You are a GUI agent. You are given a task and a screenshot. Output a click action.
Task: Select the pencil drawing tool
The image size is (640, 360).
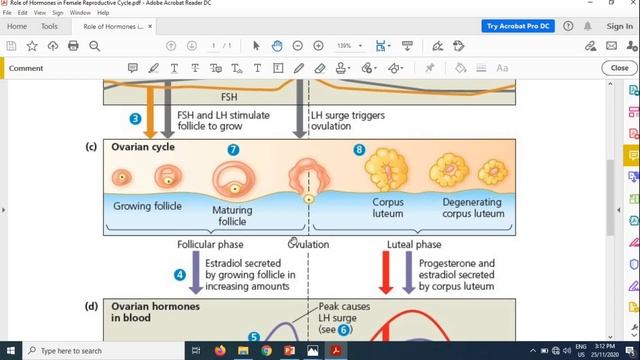(299, 68)
